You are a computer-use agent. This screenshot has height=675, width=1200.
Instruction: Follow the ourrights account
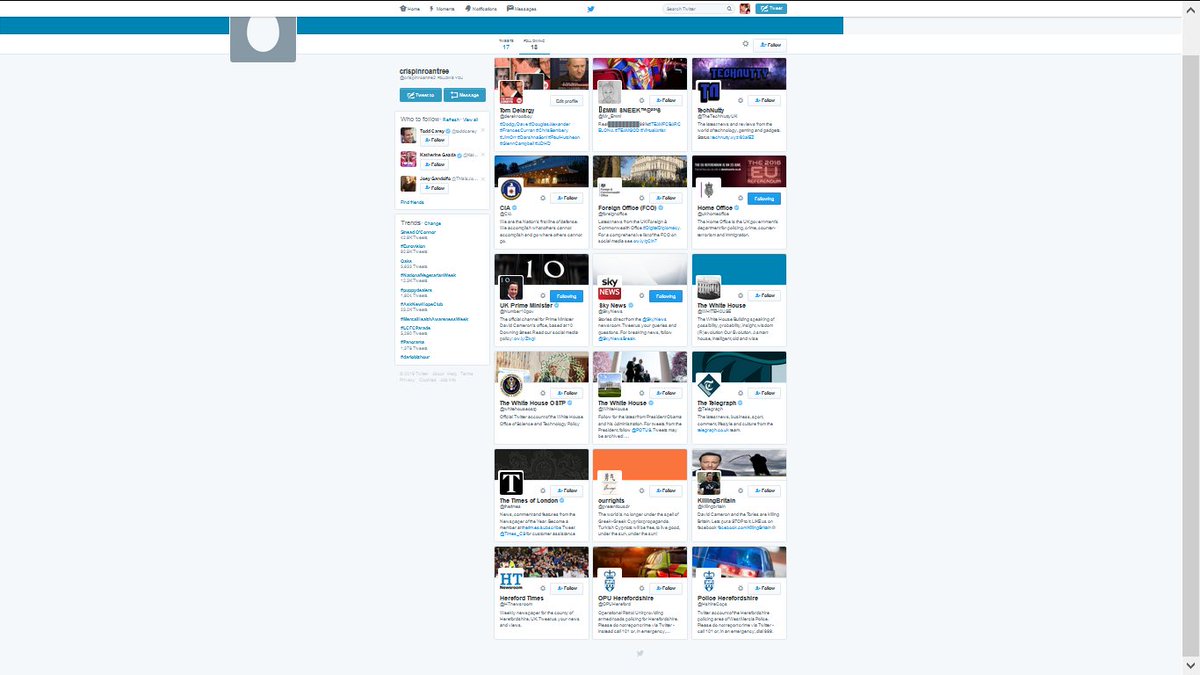coord(664,491)
